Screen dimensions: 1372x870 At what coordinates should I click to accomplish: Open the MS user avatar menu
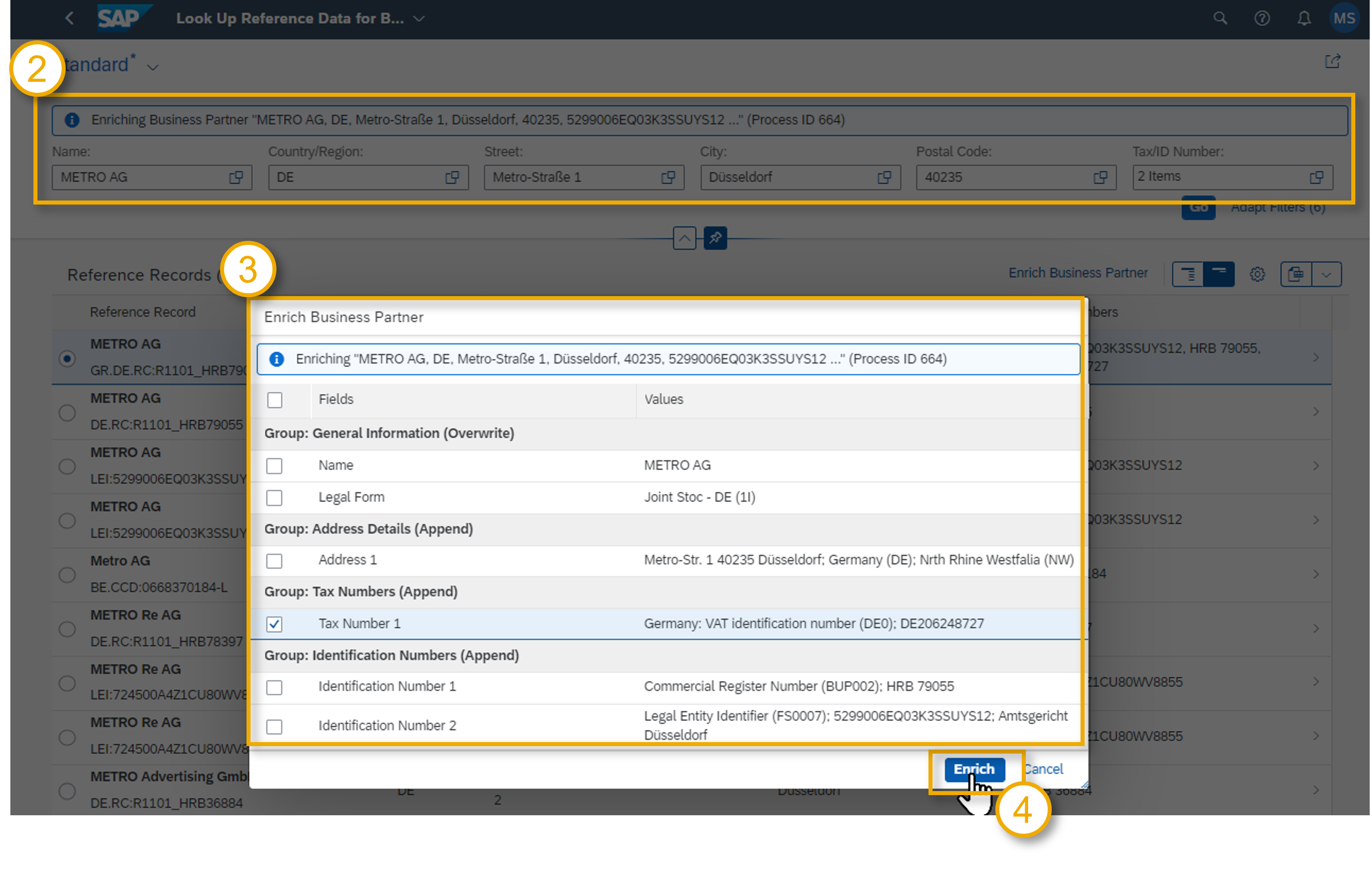(x=1344, y=18)
